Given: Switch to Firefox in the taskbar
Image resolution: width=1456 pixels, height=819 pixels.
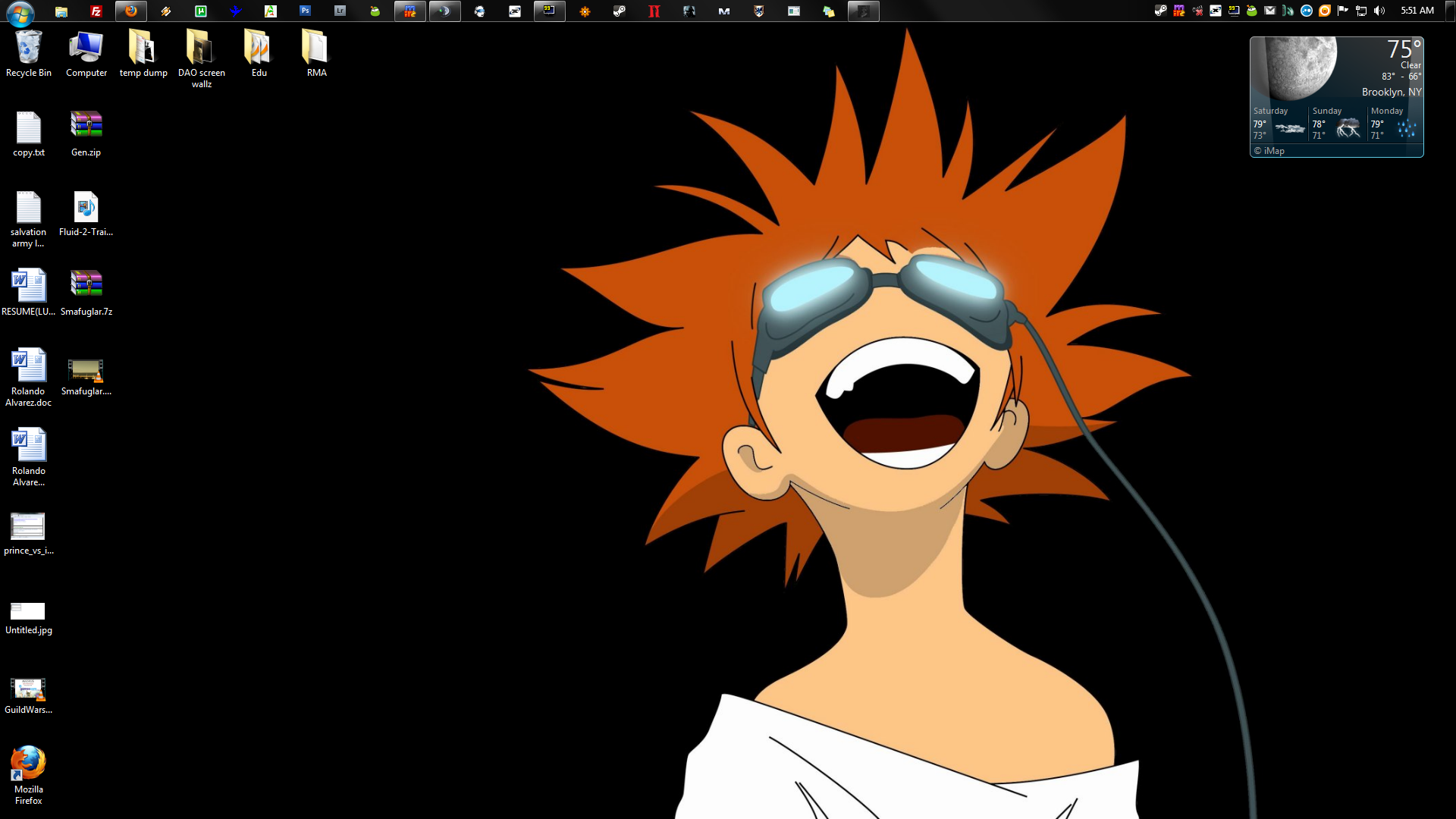Looking at the screenshot, I should coord(131,11).
